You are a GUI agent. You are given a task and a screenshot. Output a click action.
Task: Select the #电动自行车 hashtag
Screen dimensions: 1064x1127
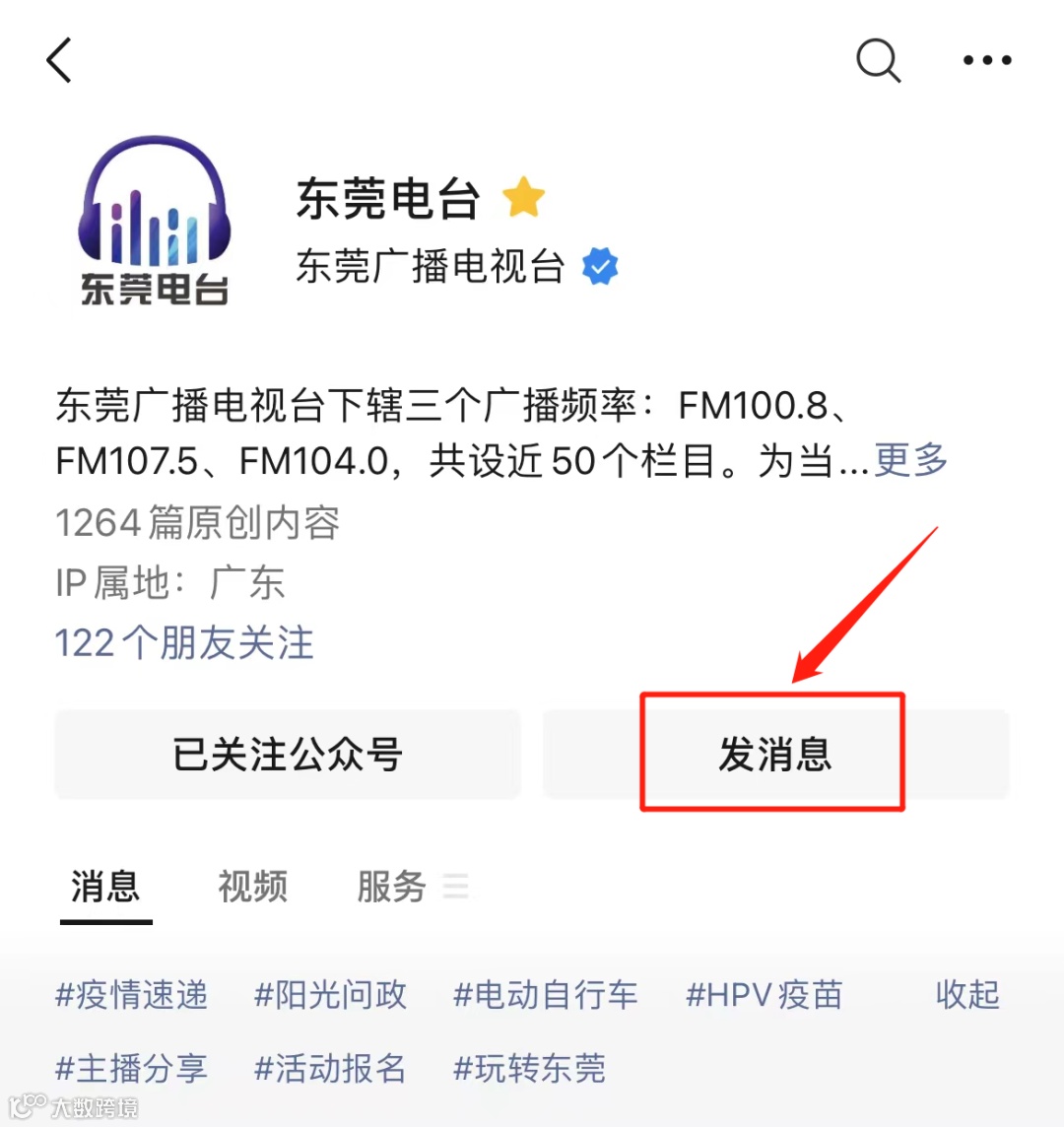[x=546, y=995]
